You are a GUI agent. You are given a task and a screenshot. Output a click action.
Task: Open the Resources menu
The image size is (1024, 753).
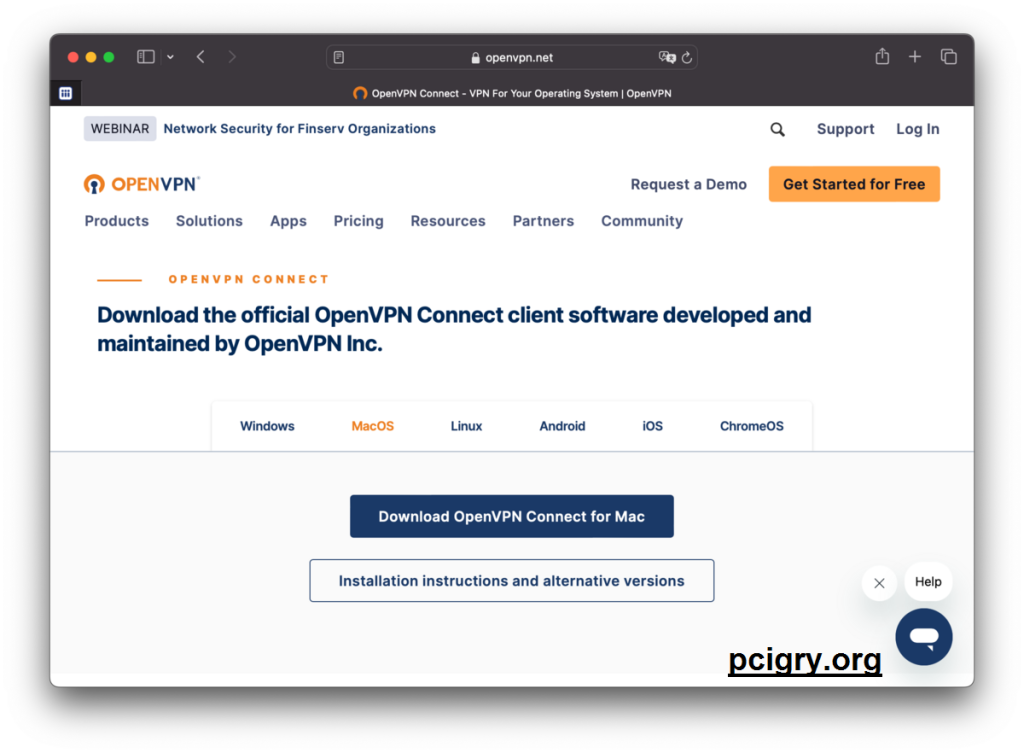448,221
